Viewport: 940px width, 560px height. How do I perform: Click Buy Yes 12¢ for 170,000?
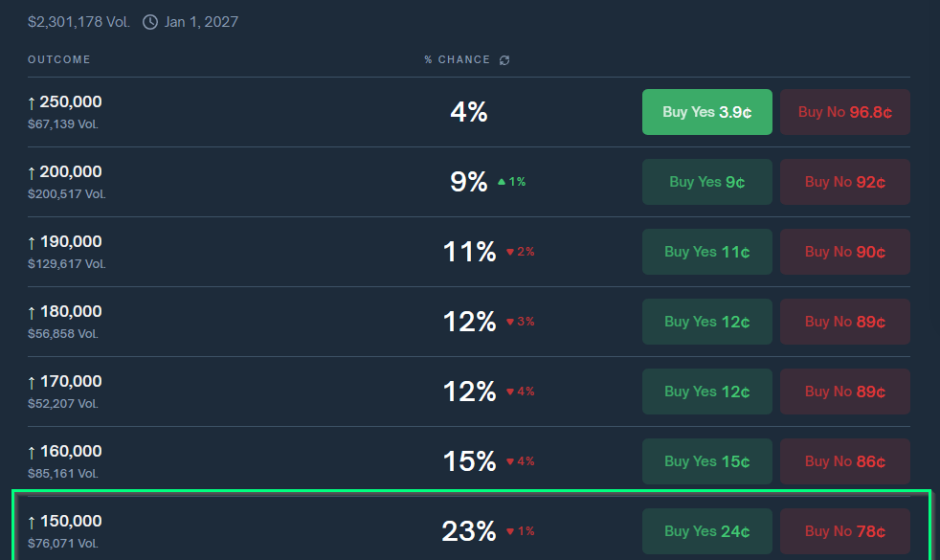tap(707, 392)
